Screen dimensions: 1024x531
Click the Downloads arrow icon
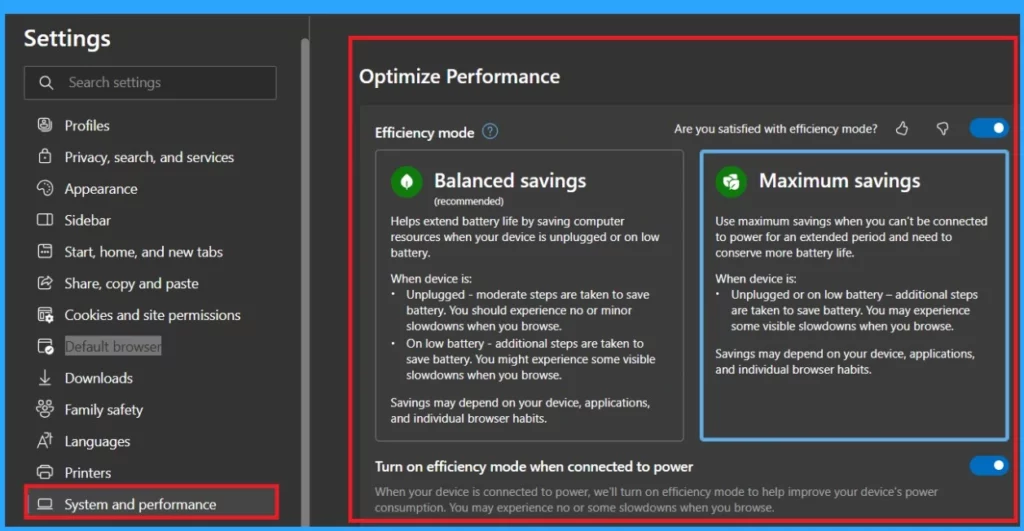click(44, 378)
